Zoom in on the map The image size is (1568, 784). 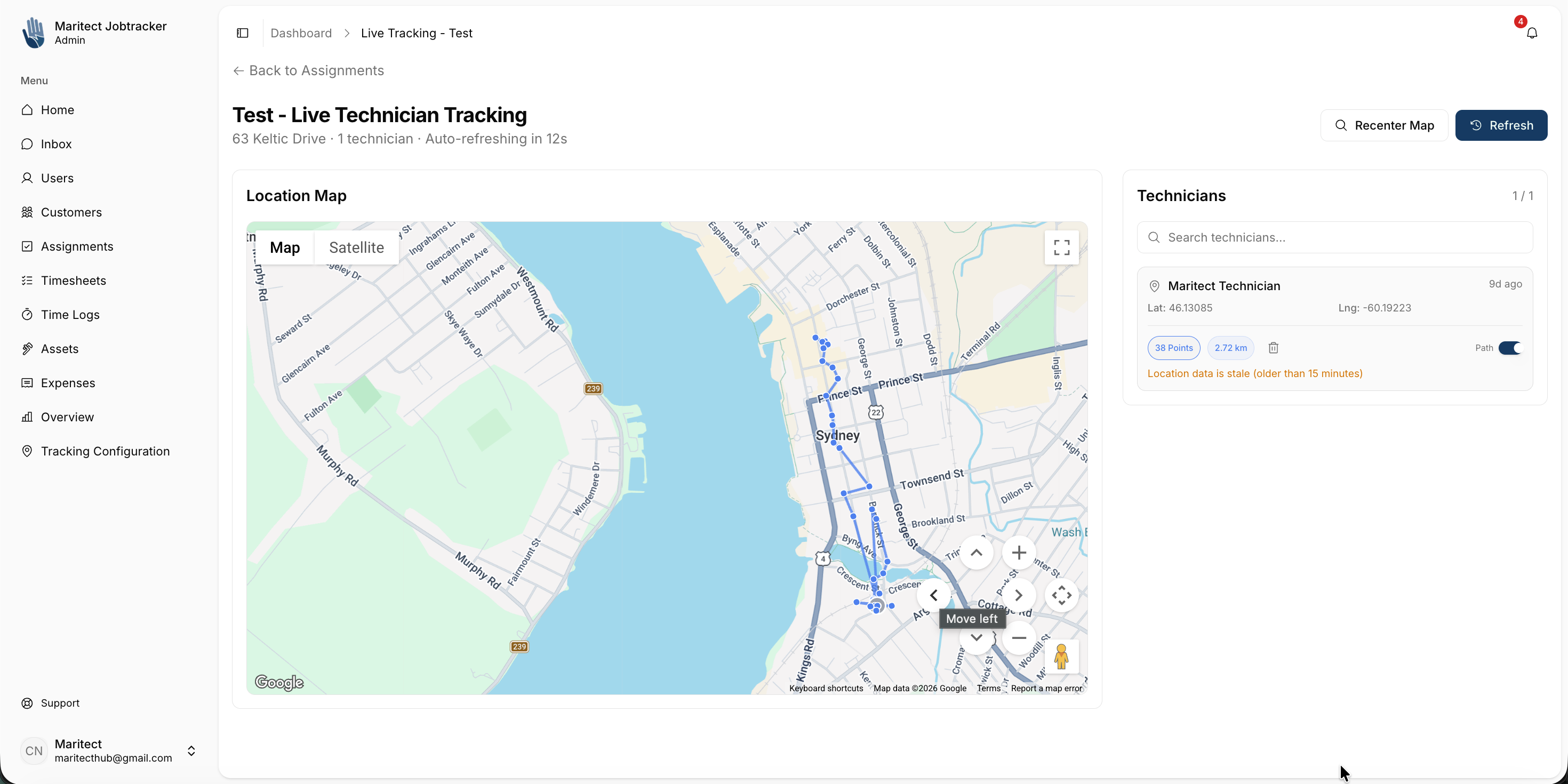coord(1018,553)
